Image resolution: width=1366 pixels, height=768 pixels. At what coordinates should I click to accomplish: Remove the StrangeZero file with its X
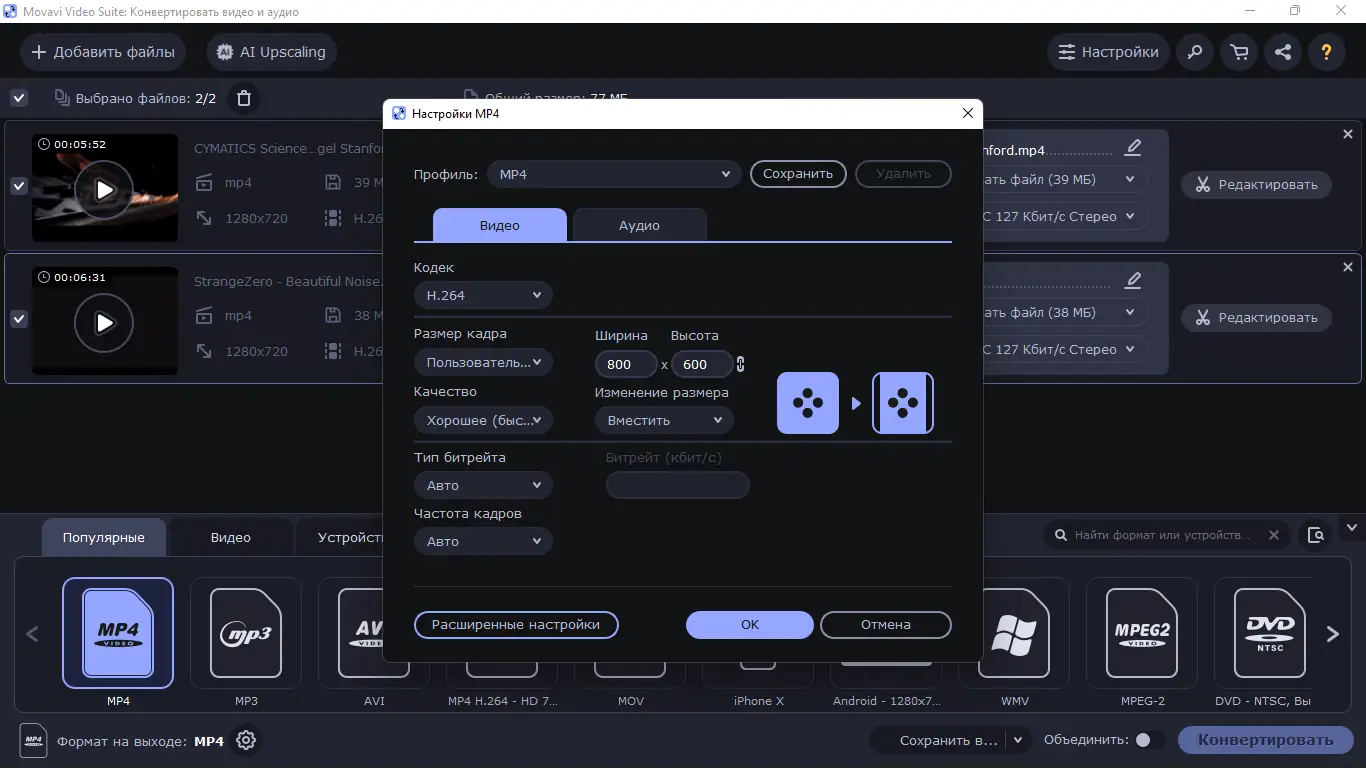pyautogui.click(x=1348, y=267)
